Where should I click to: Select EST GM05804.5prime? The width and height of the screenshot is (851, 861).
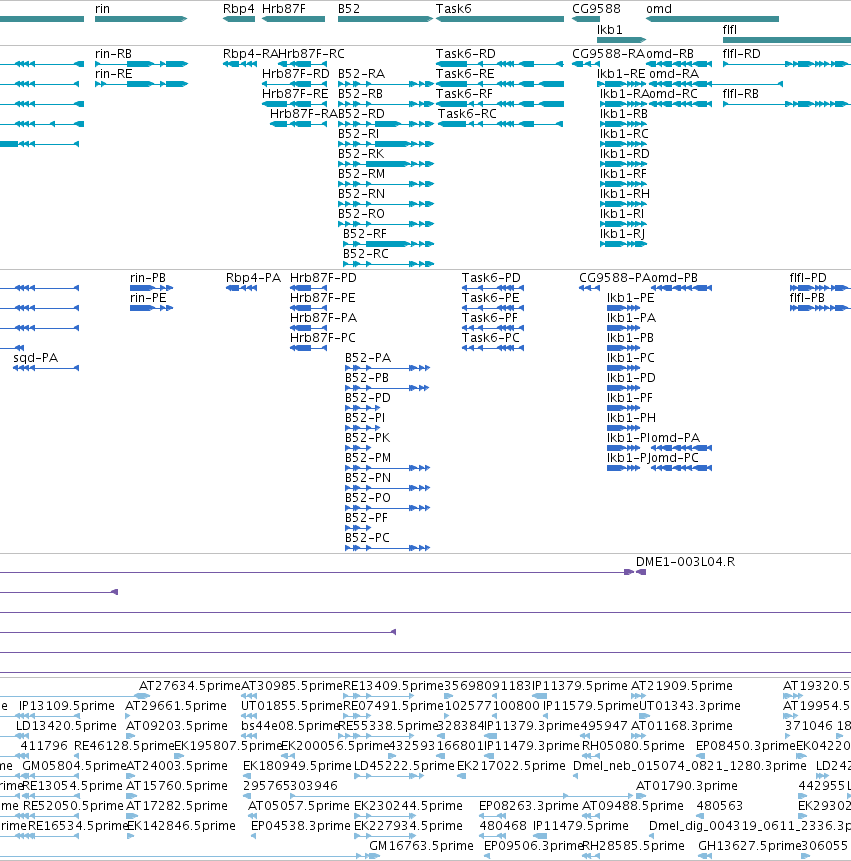coord(74,765)
